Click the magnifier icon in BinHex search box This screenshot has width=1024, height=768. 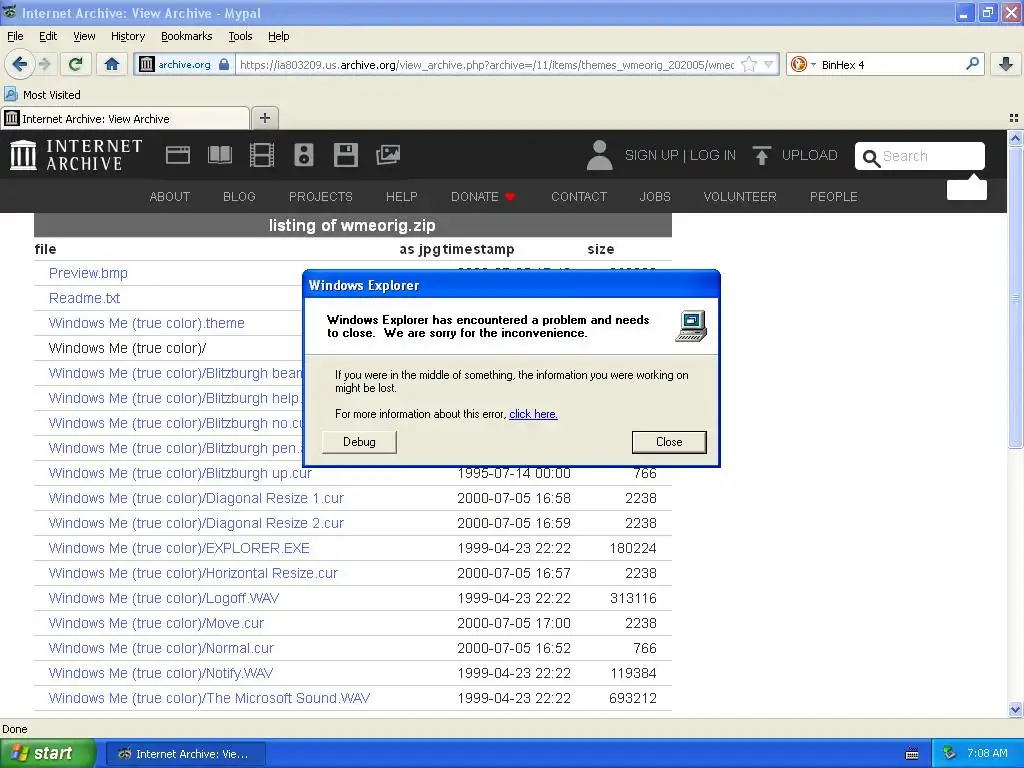pyautogui.click(x=972, y=63)
